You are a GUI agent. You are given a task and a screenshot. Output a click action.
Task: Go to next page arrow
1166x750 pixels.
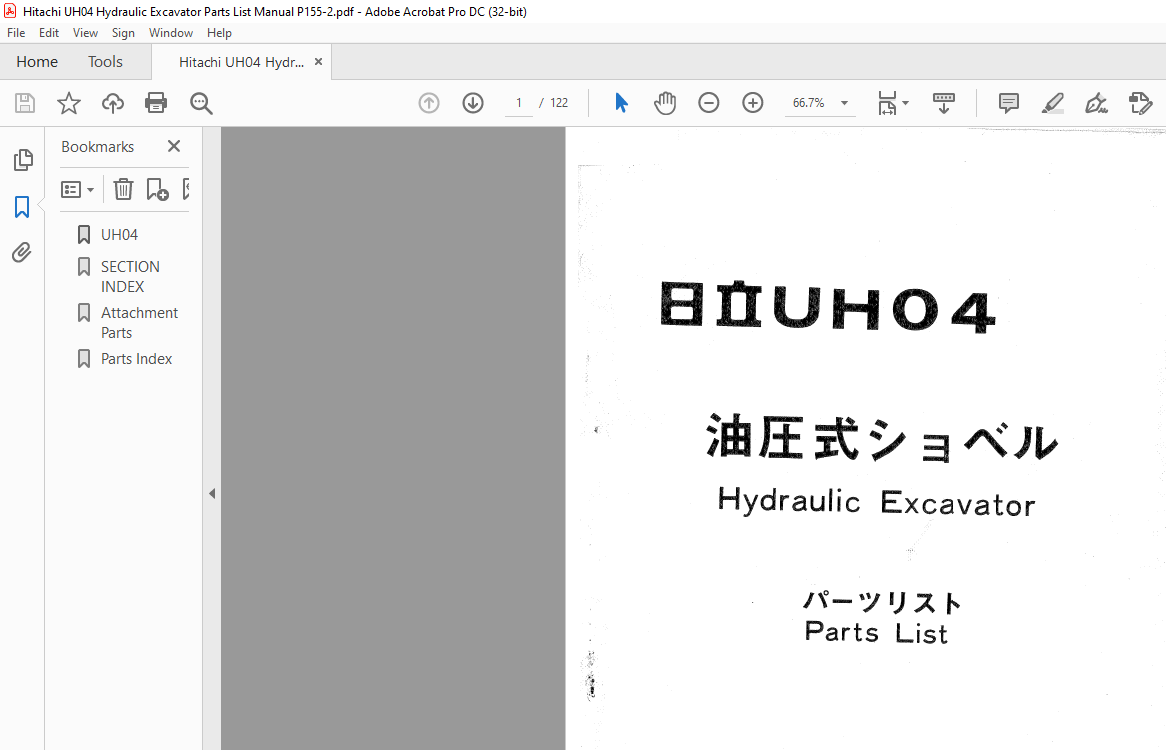tap(473, 103)
